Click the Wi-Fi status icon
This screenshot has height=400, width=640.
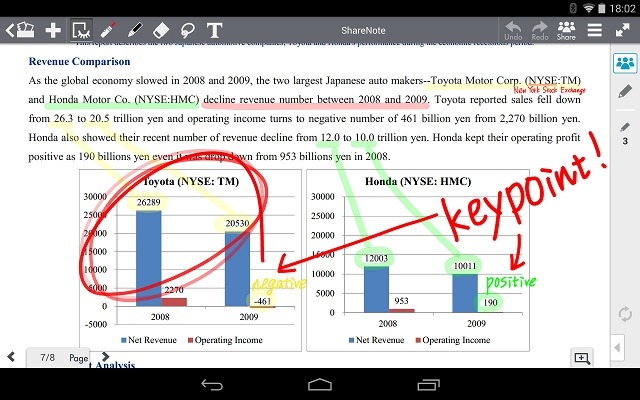click(588, 8)
